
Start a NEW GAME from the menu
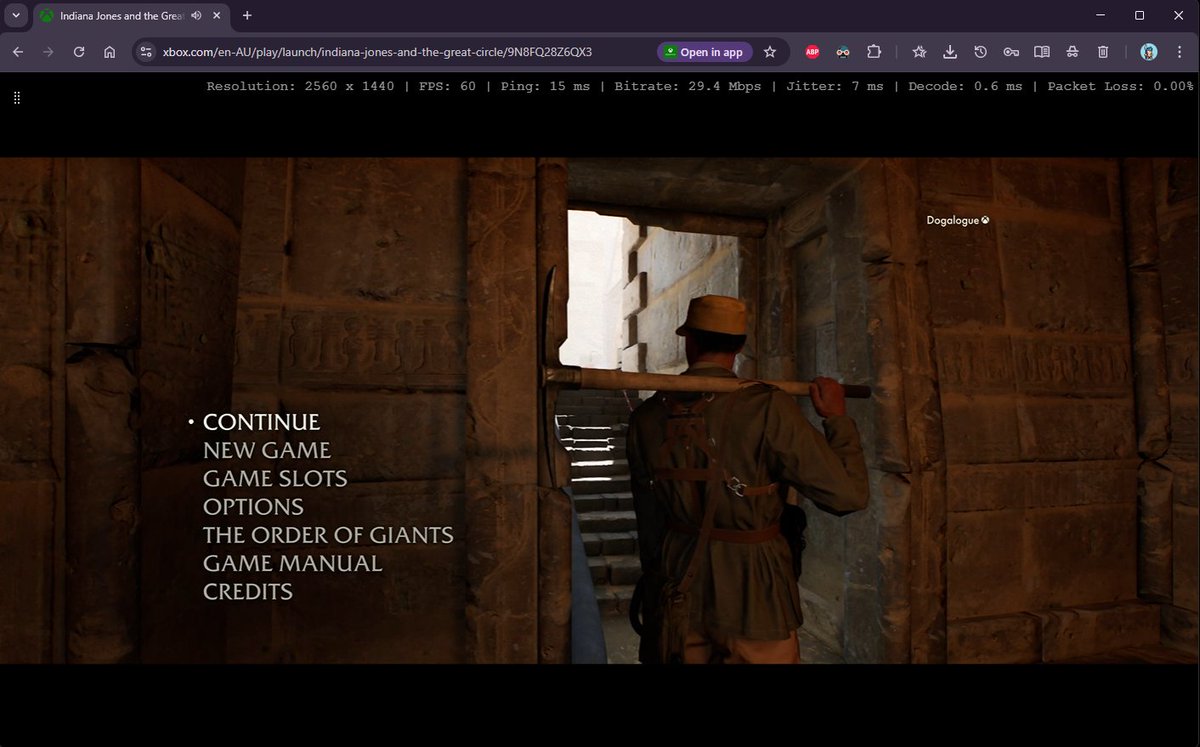[x=266, y=450]
